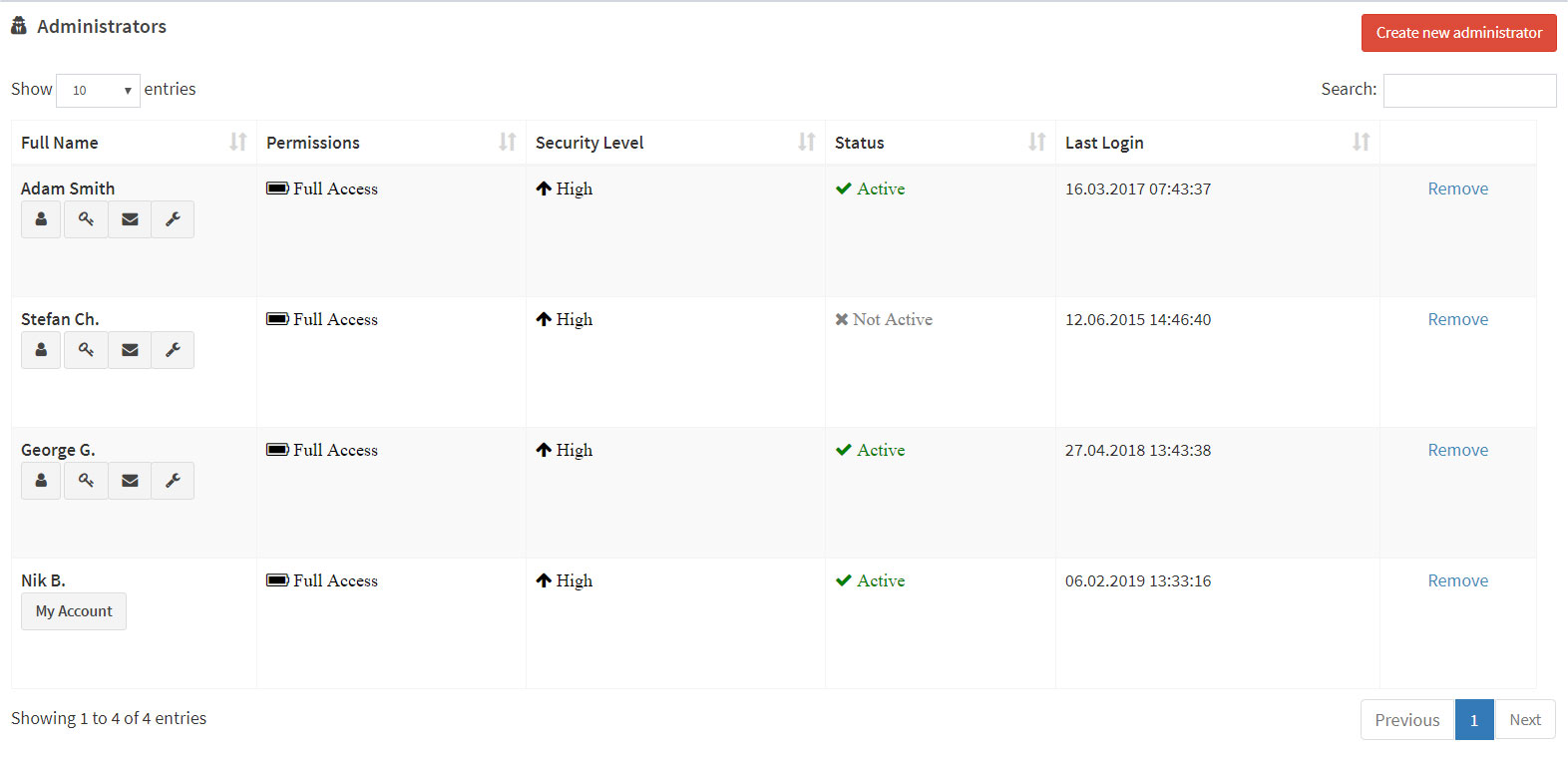Screen dimensions: 1568x757
Task: Click George G.'s key icon
Action: click(x=86, y=481)
